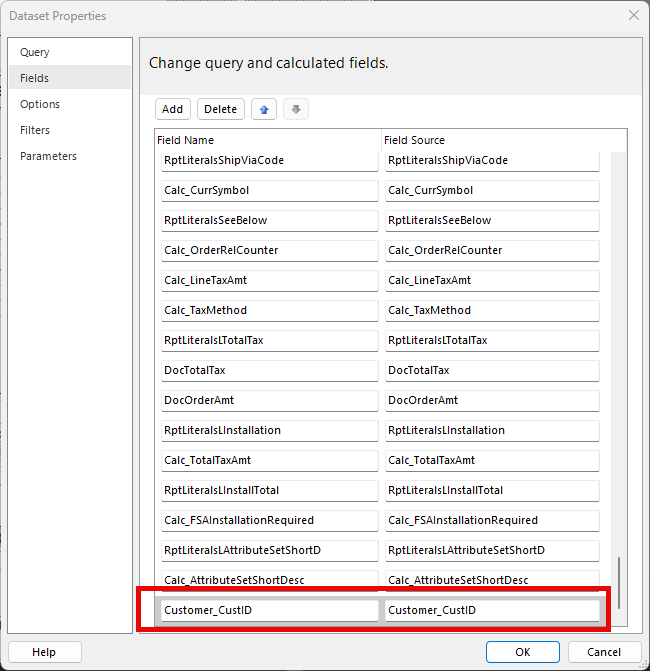Close the Dataset Properties dialog

pyautogui.click(x=634, y=15)
